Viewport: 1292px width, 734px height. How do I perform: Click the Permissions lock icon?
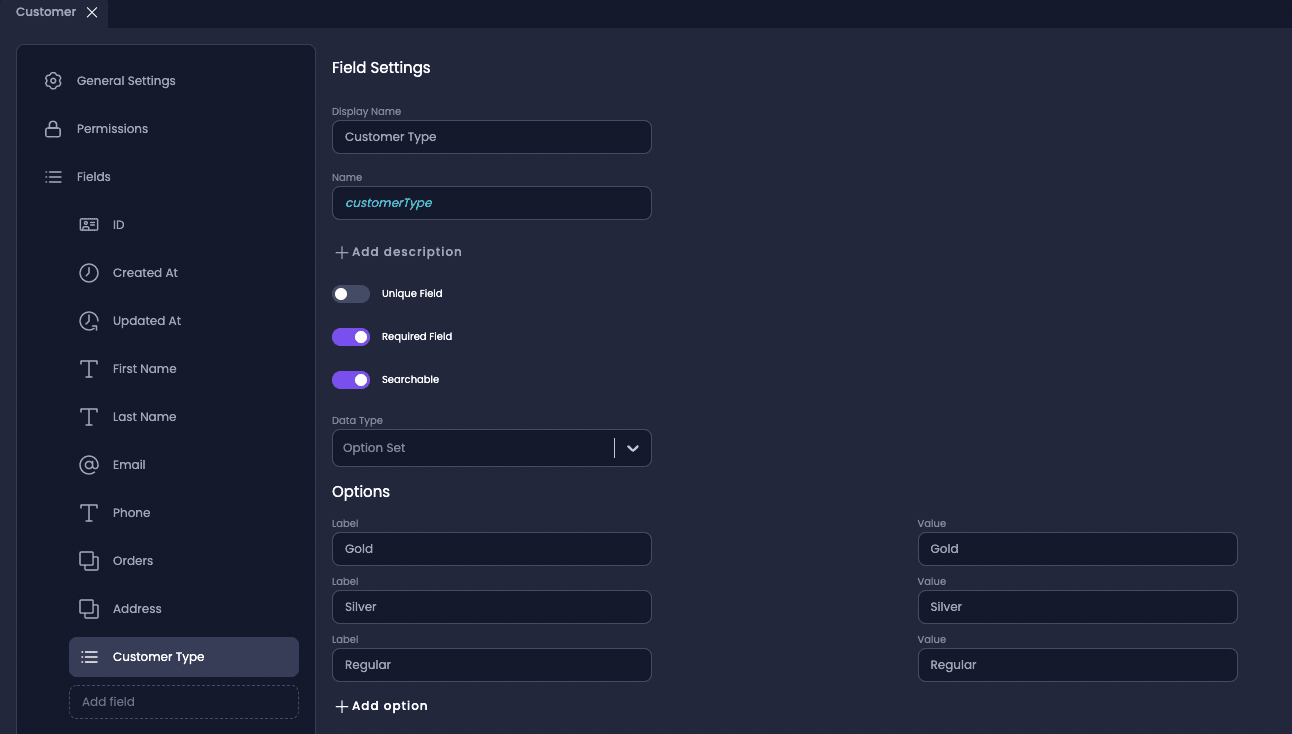point(54,129)
